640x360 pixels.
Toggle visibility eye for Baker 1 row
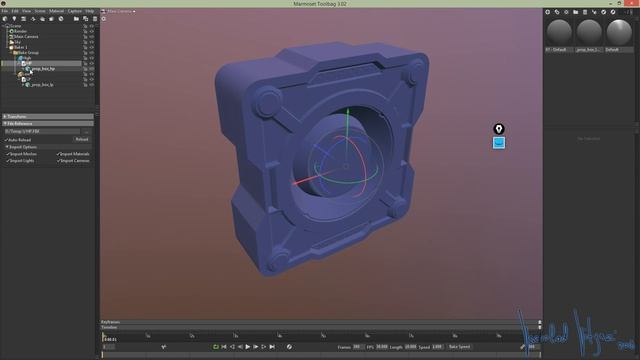coord(92,47)
